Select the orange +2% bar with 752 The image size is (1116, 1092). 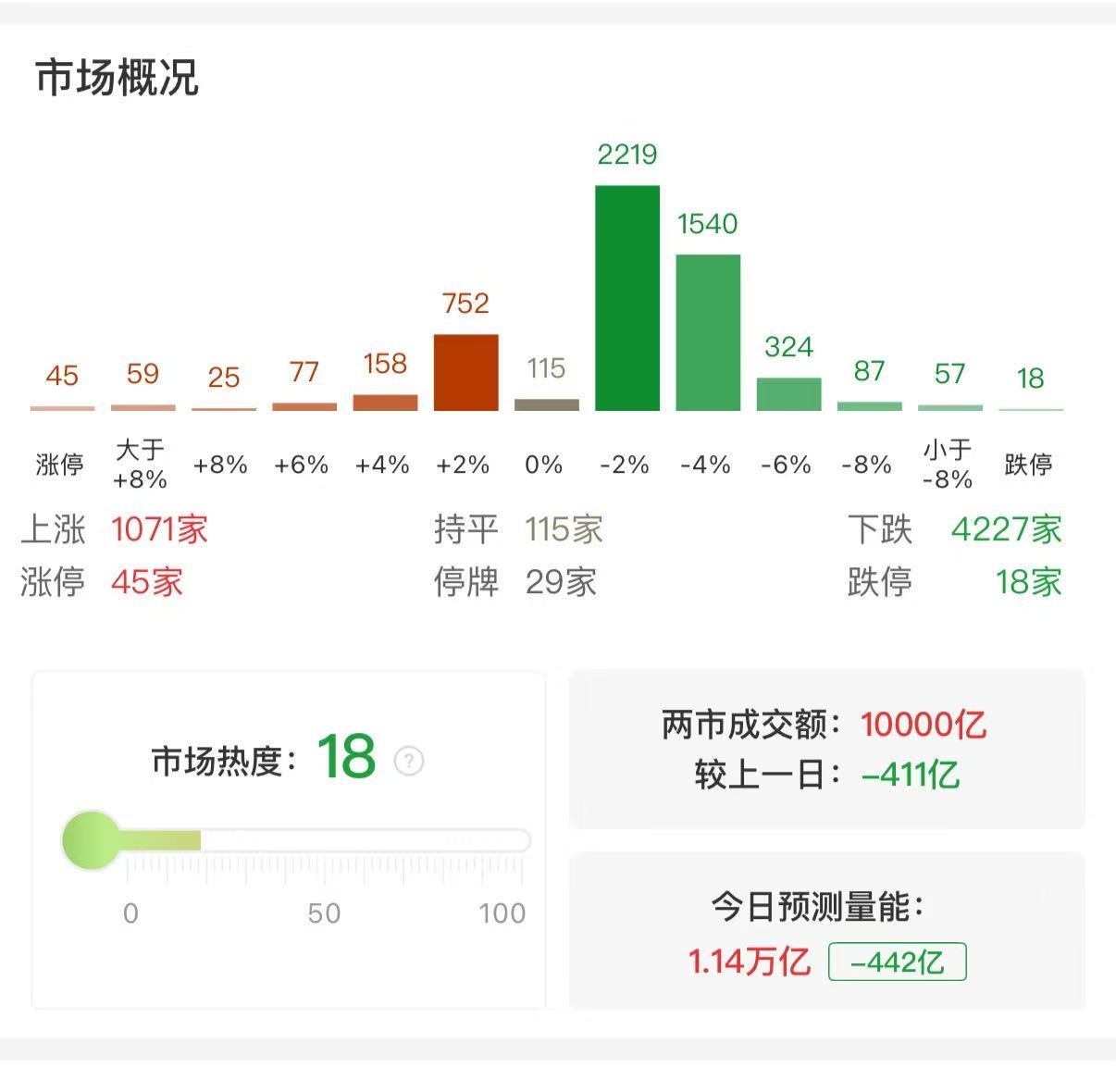coord(465,372)
